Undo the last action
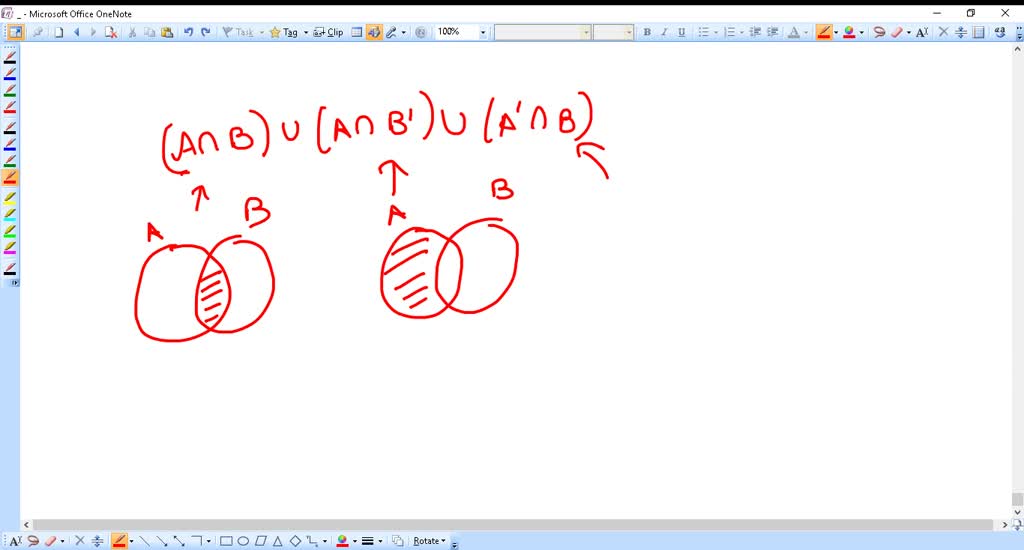Image resolution: width=1024 pixels, height=550 pixels. tap(189, 32)
